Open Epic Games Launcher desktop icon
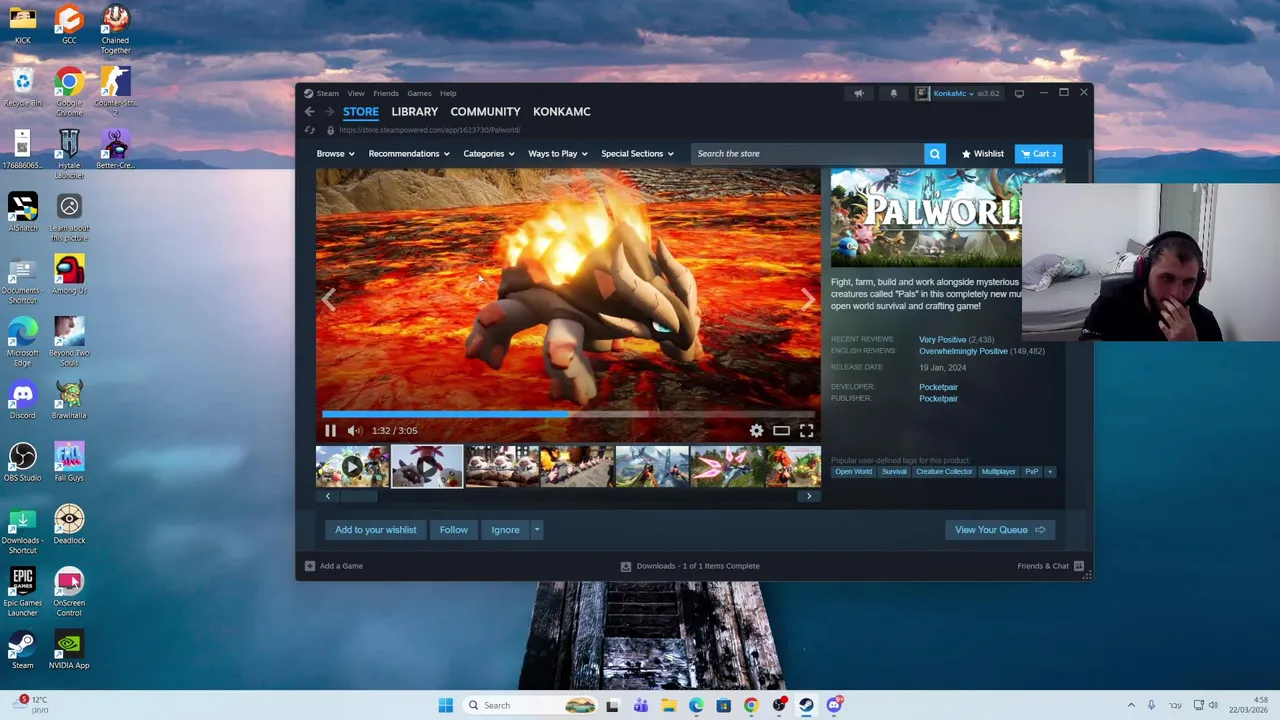1280x720 pixels. 22,592
